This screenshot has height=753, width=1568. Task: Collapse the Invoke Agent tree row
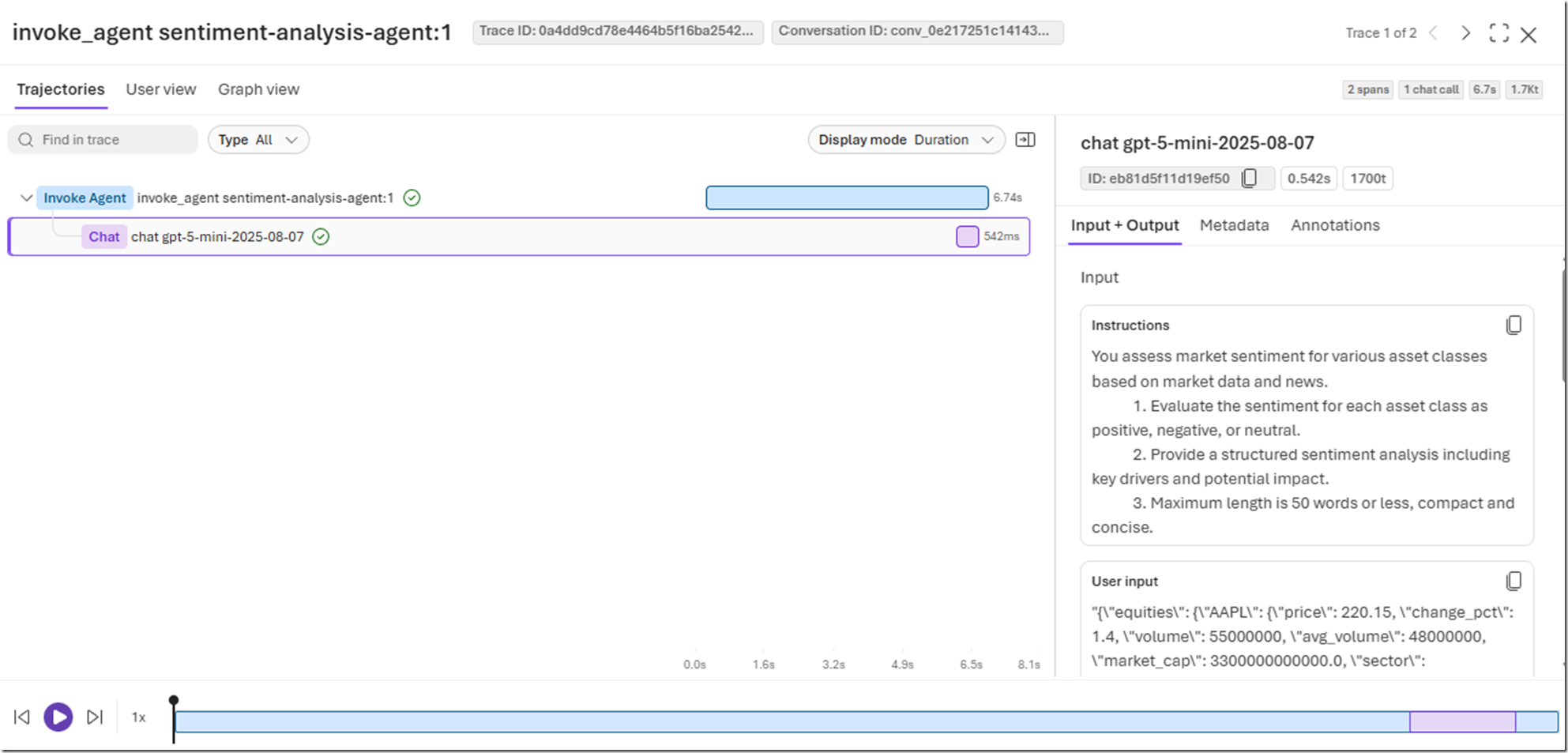[26, 198]
